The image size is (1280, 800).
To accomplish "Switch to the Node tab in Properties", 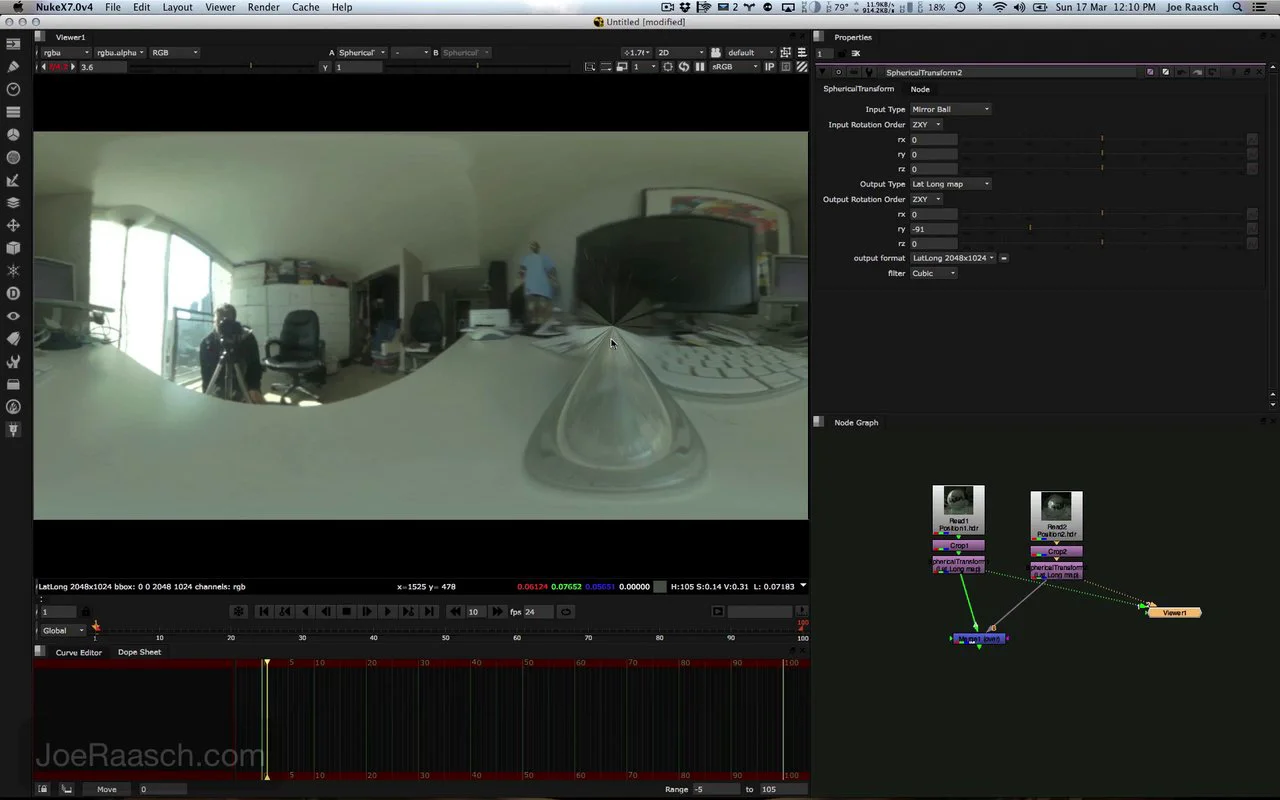I will [x=919, y=89].
